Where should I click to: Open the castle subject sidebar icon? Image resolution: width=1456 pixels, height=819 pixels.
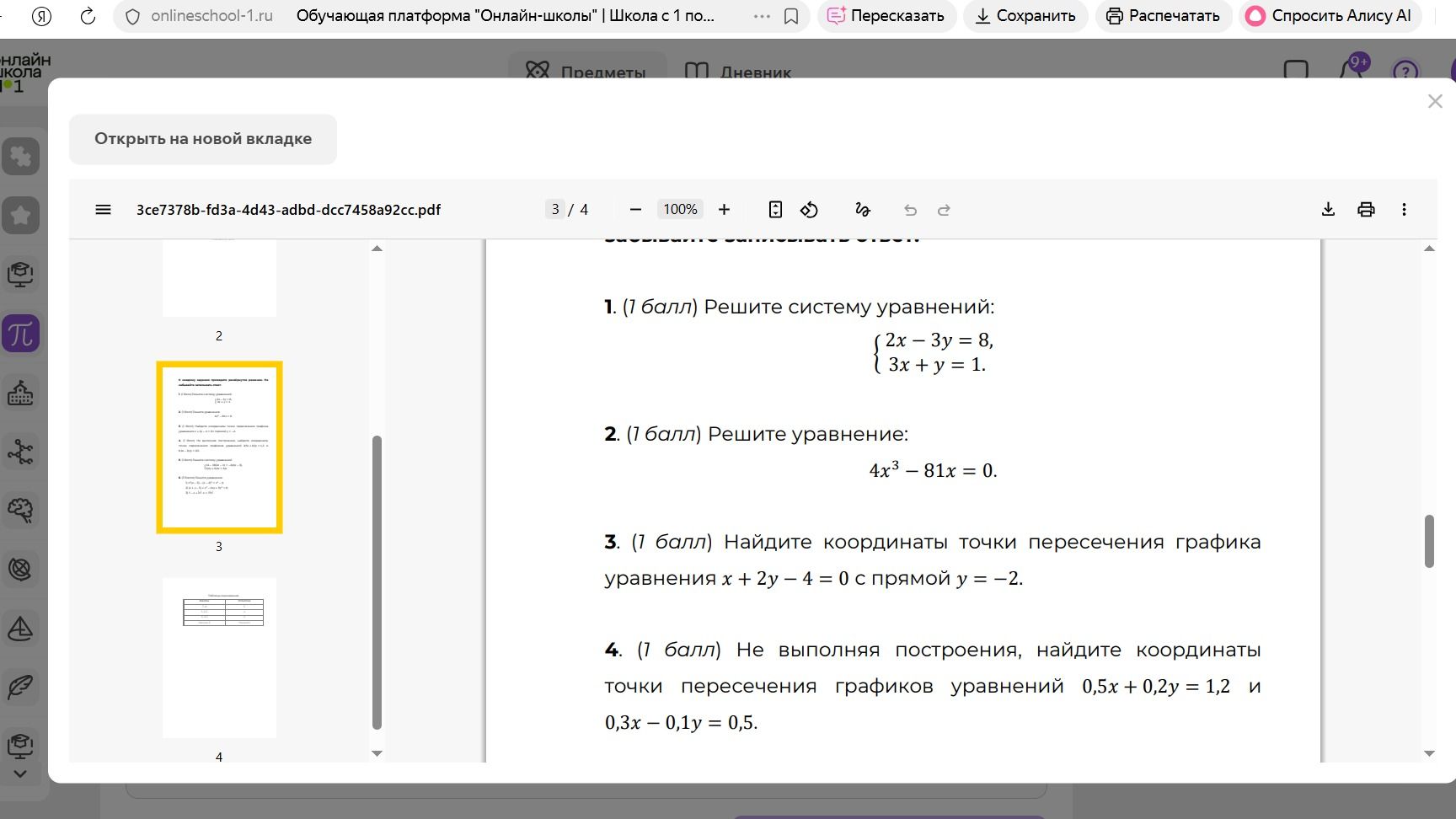pos(20,393)
